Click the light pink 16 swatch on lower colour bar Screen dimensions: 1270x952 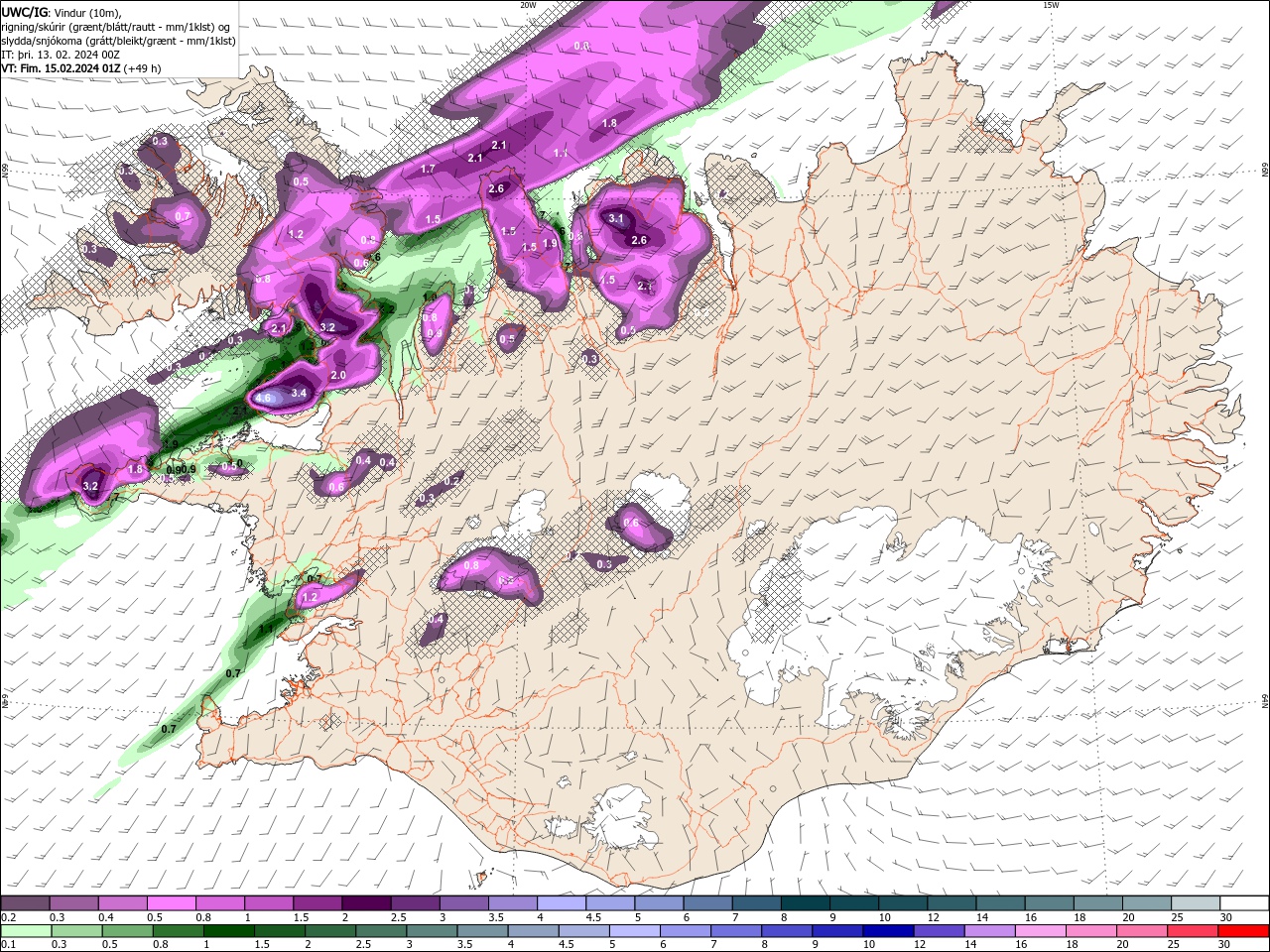pos(1040,931)
